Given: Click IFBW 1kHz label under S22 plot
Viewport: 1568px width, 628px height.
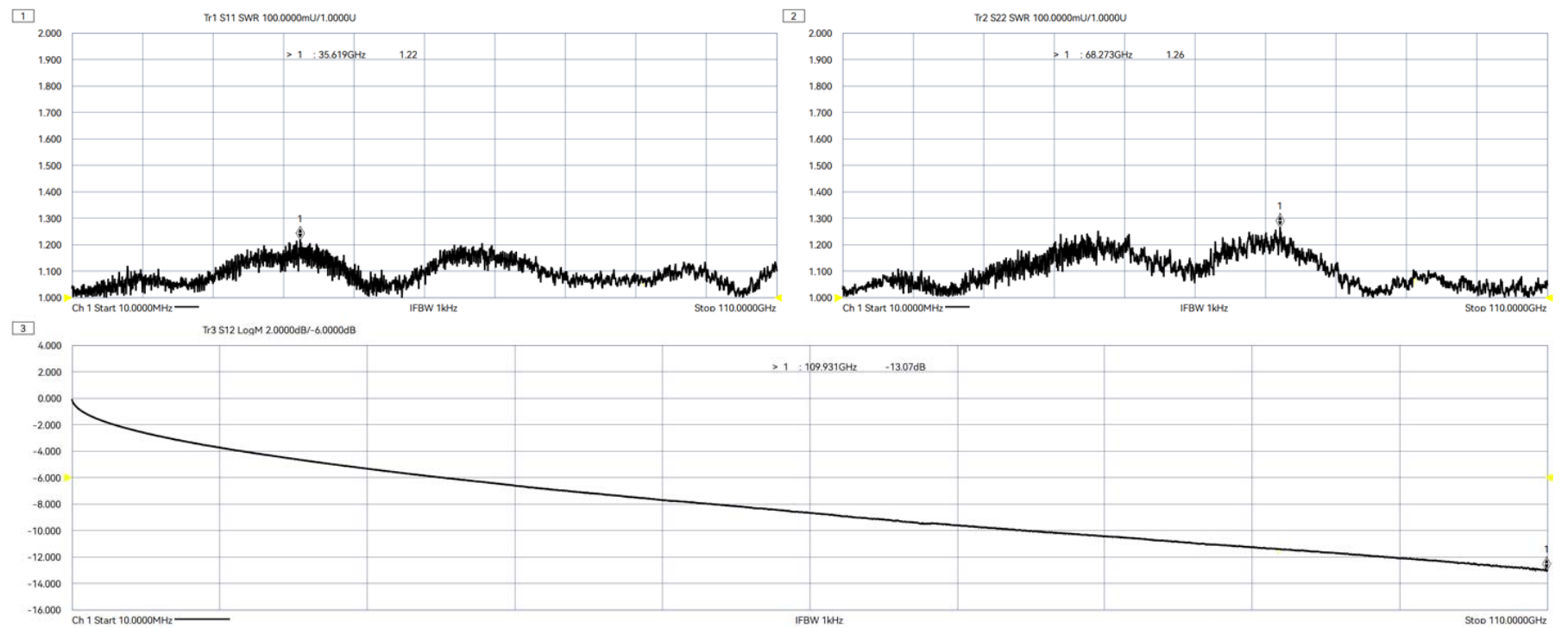Looking at the screenshot, I should point(1204,307).
